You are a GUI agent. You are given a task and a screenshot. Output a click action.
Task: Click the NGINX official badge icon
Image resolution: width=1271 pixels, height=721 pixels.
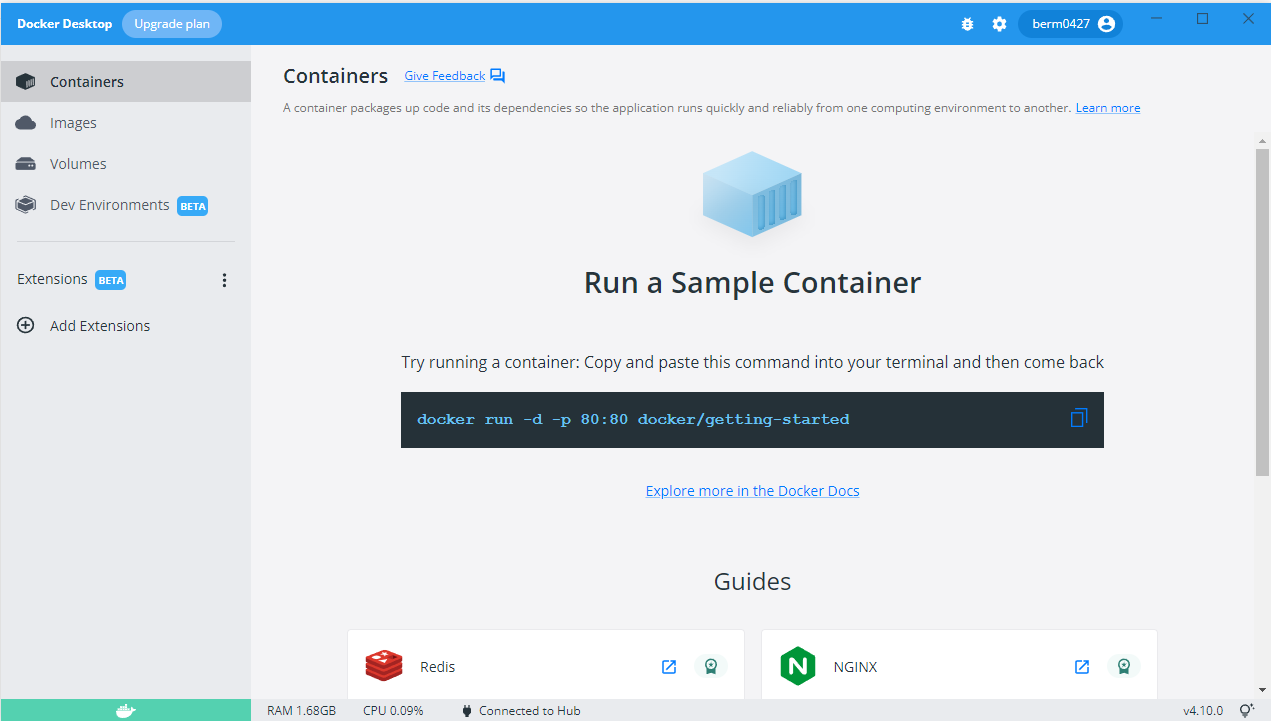1123,667
